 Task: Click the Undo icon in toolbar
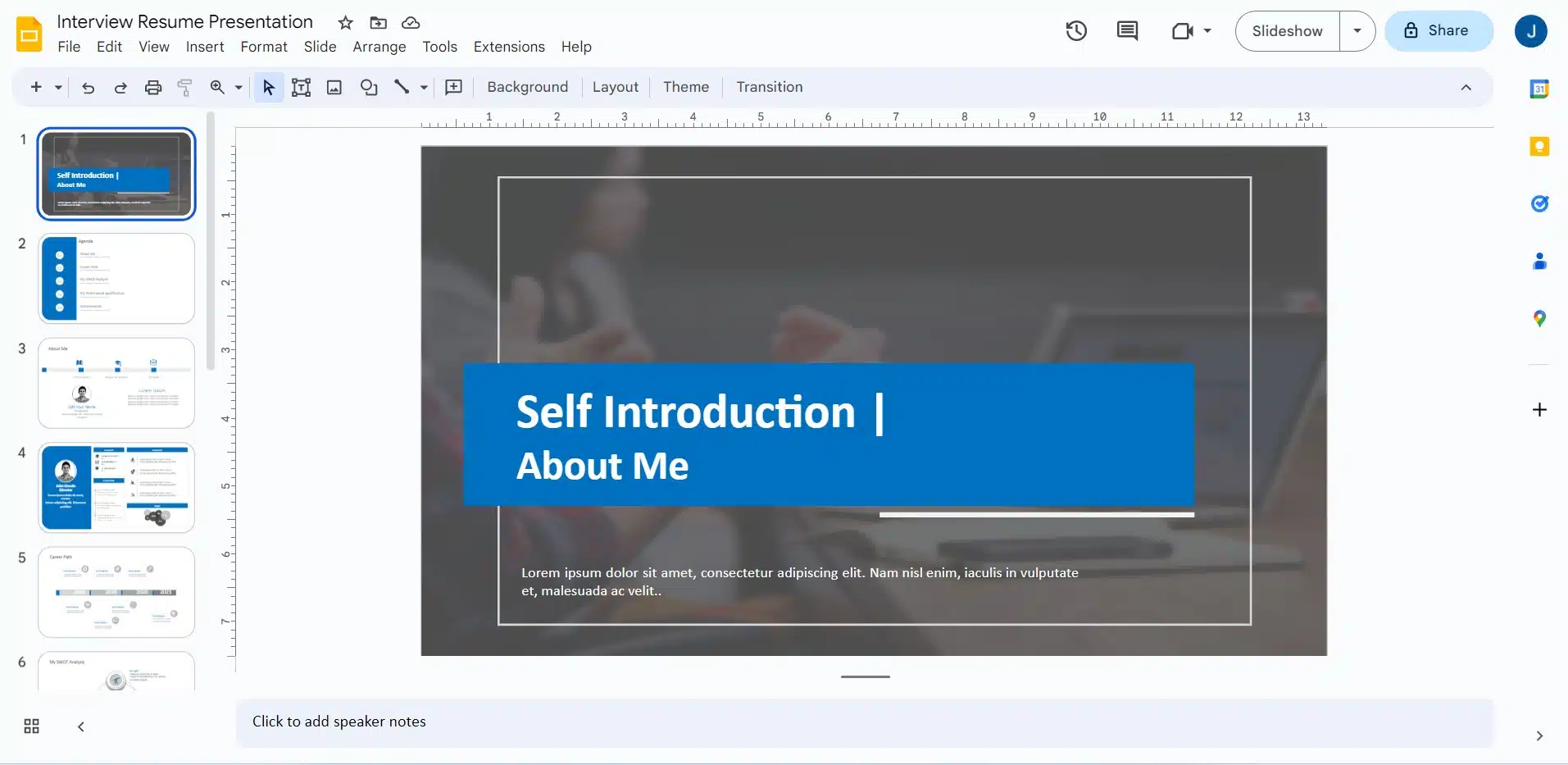[x=89, y=88]
